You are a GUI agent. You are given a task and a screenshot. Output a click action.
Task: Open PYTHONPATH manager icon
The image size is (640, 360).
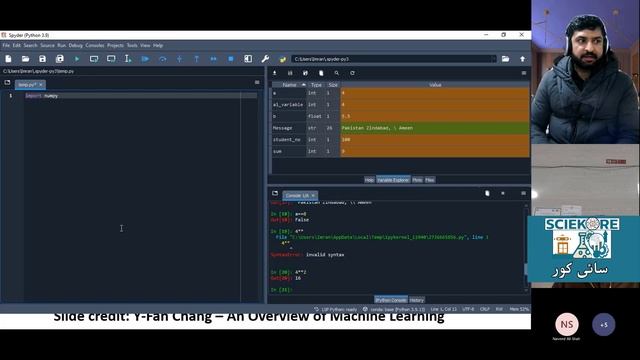(282, 59)
